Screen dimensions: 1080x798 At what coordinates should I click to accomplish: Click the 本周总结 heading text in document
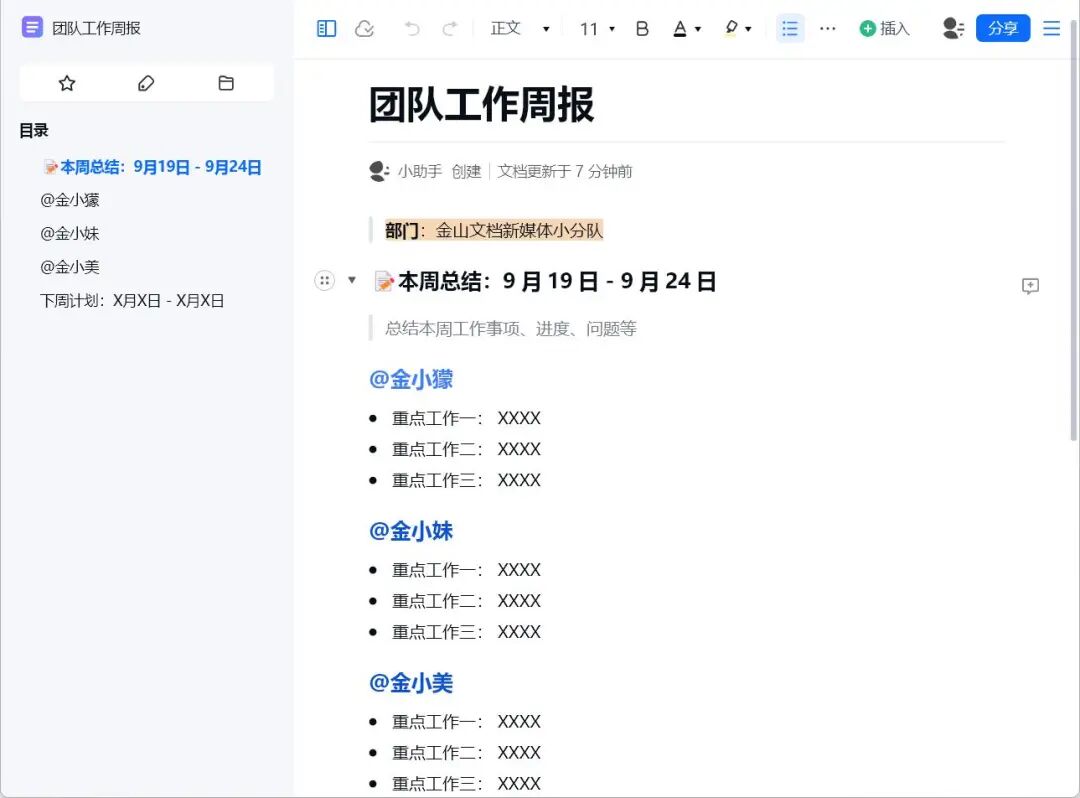pyautogui.click(x=557, y=281)
